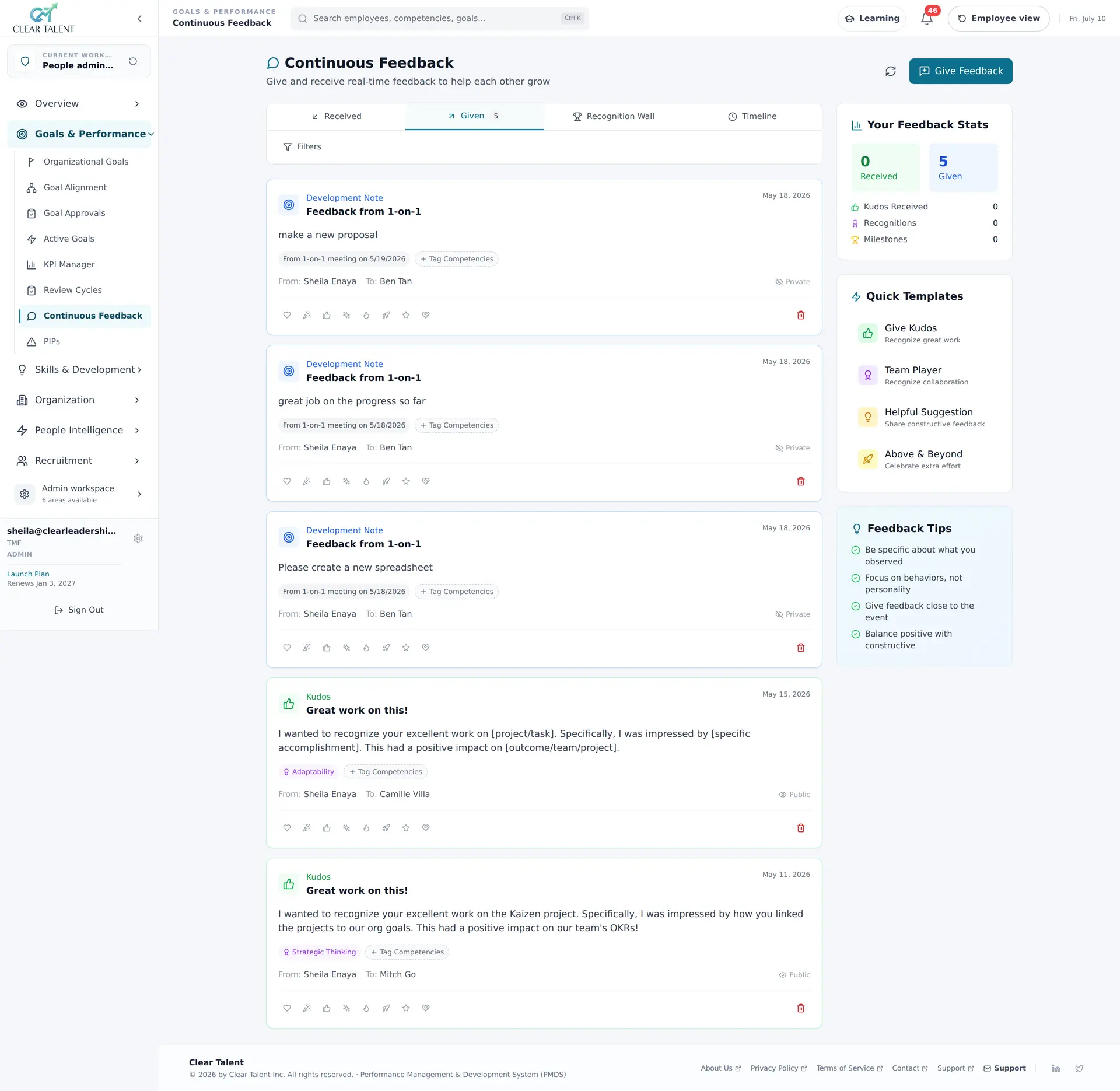Open the Learning button in the header
1120x1091 pixels.
871,19
